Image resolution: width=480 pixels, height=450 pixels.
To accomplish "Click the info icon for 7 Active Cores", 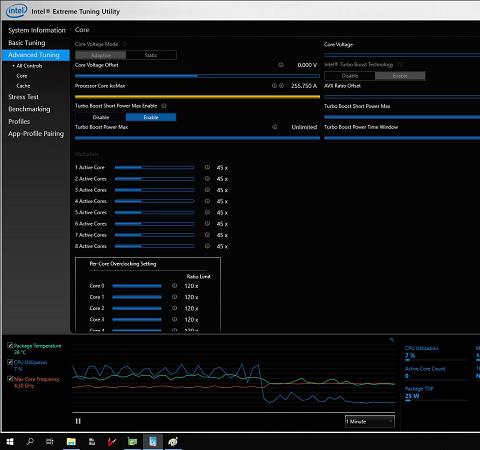I will pyautogui.click(x=207, y=235).
